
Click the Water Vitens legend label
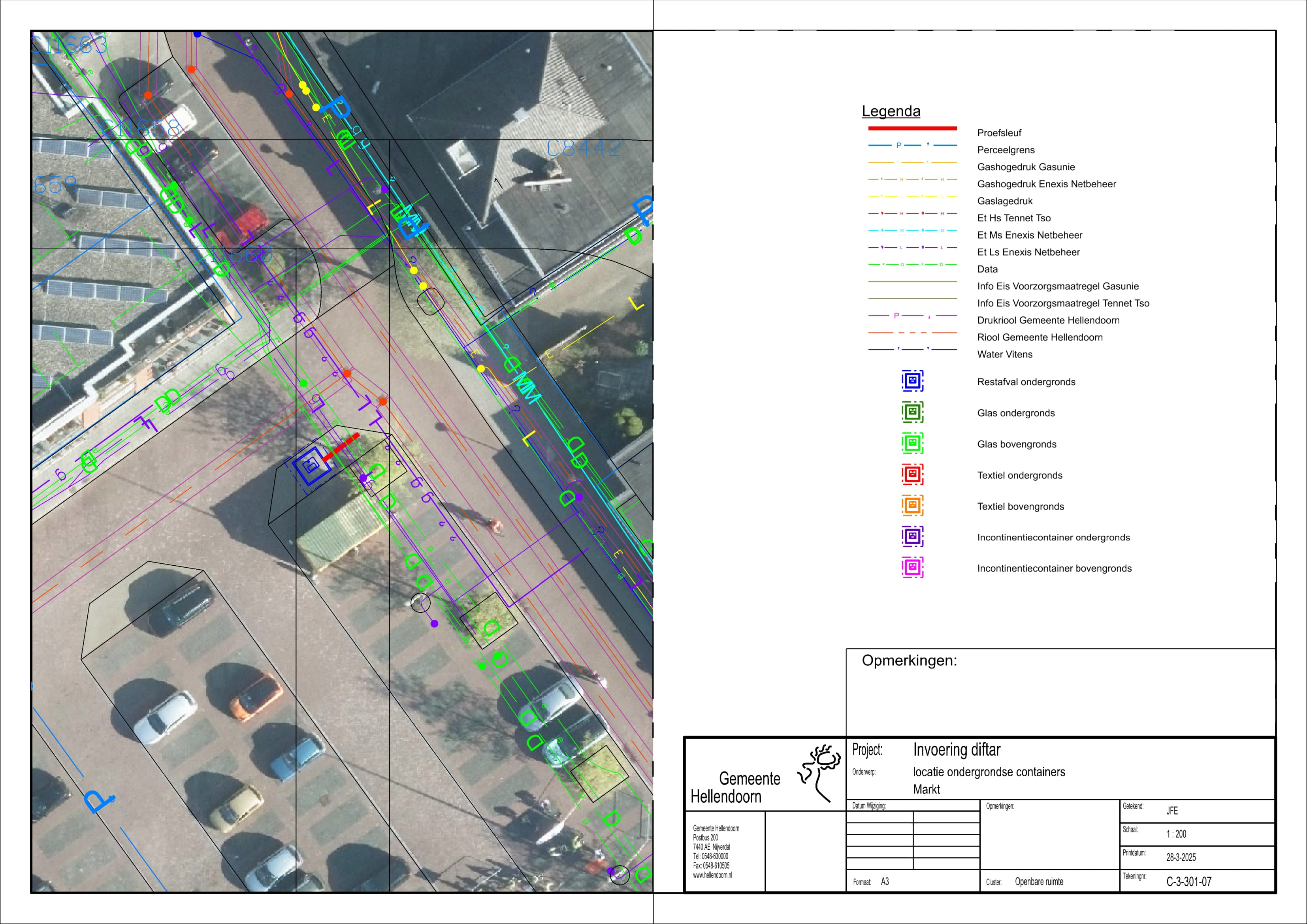1004,354
